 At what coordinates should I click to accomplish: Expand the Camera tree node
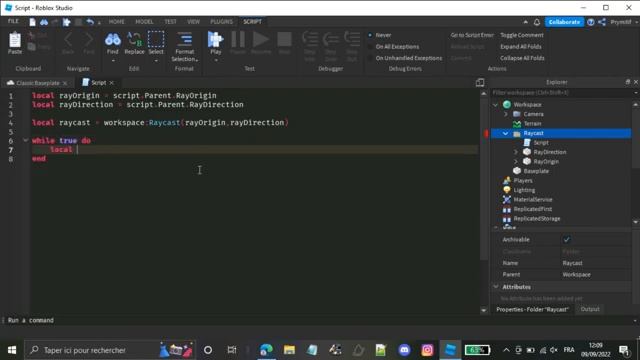tap(506, 114)
